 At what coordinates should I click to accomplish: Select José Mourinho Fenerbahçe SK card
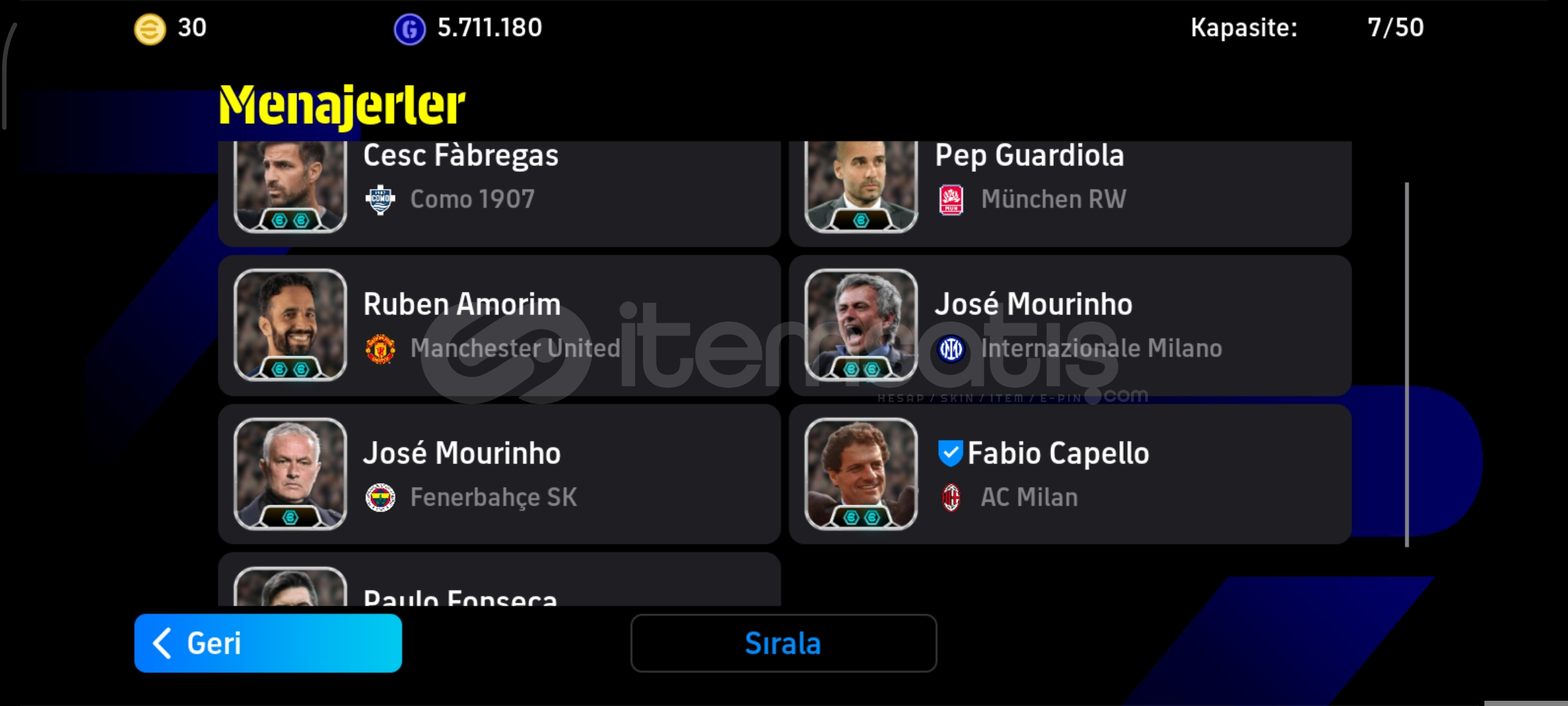tap(499, 475)
